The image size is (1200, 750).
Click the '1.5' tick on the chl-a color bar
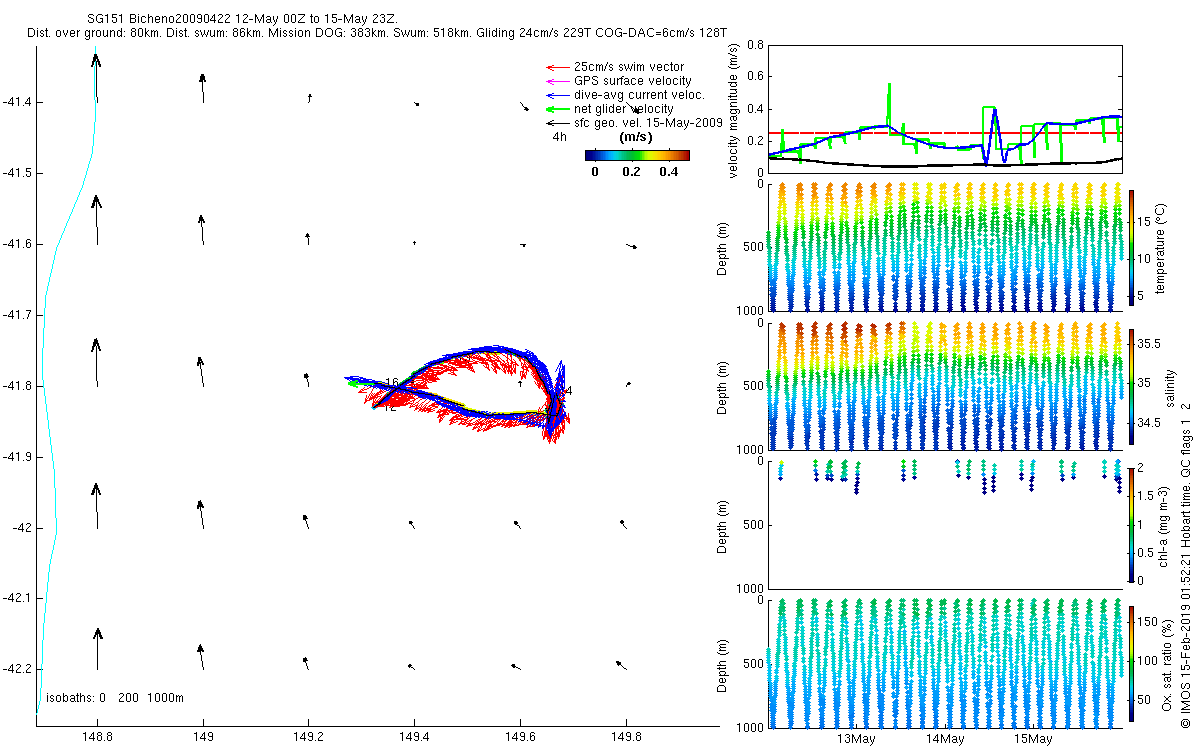tap(1147, 496)
